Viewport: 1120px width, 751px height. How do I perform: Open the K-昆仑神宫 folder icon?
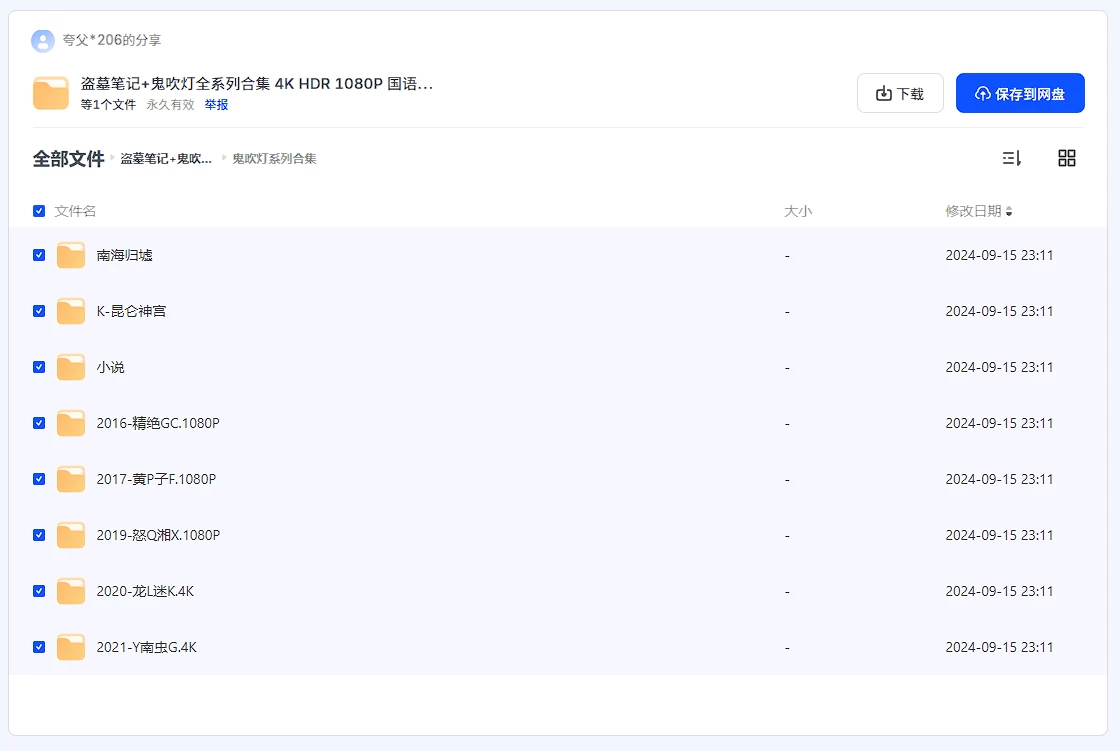click(x=71, y=311)
